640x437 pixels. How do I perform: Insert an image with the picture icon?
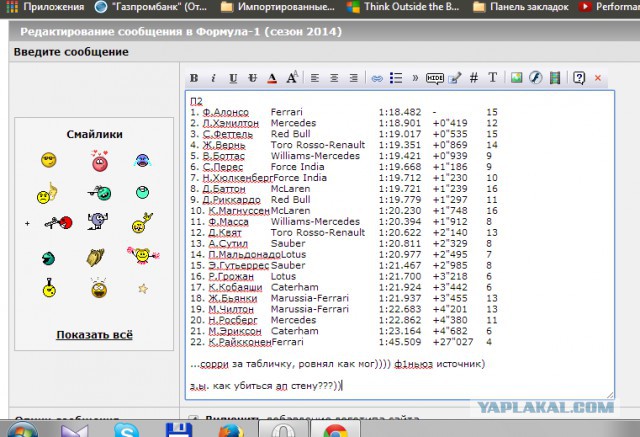(516, 78)
